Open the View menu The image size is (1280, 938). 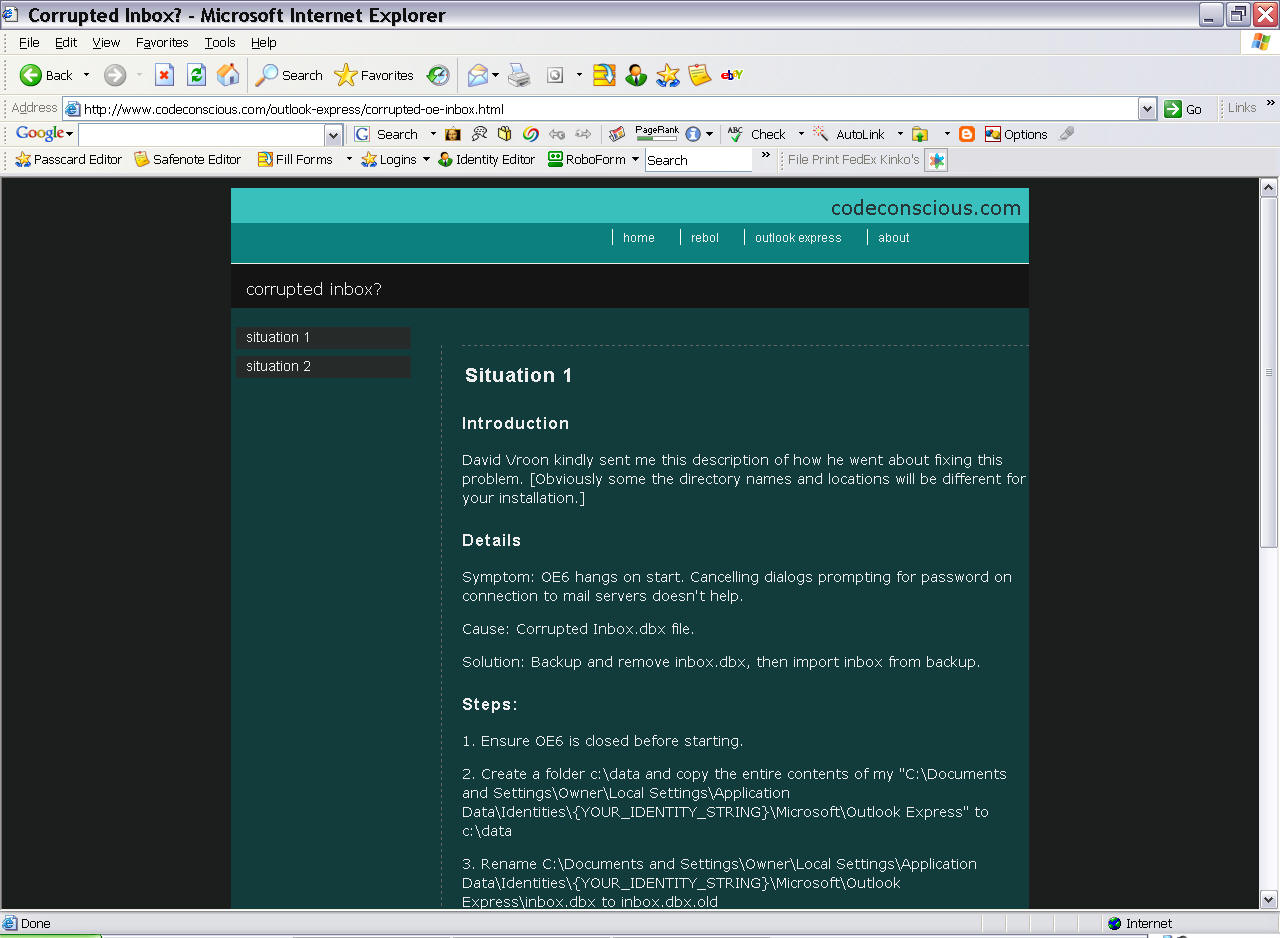point(106,42)
